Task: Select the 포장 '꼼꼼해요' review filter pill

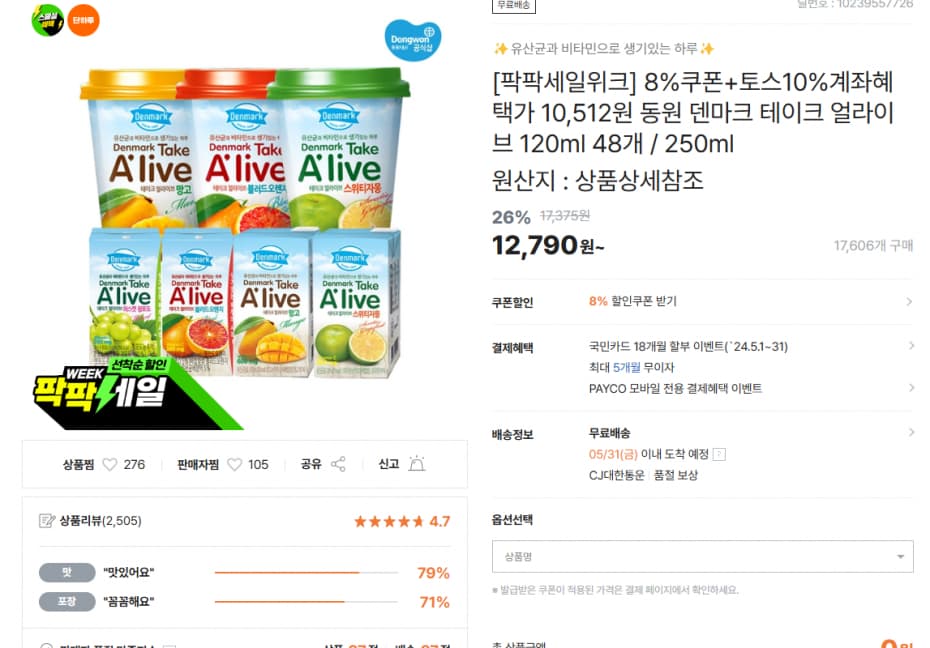Action: 65,603
